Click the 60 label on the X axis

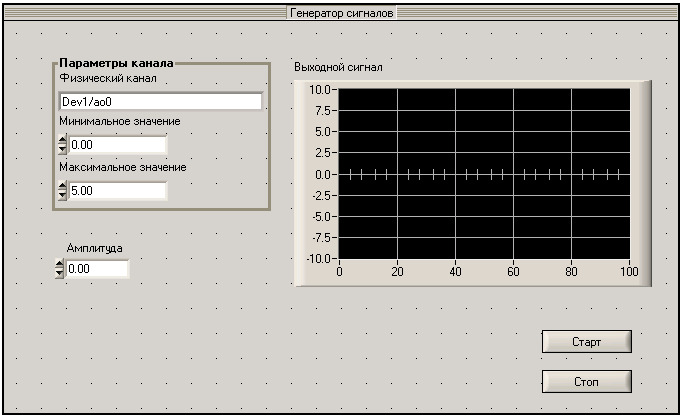tap(513, 272)
